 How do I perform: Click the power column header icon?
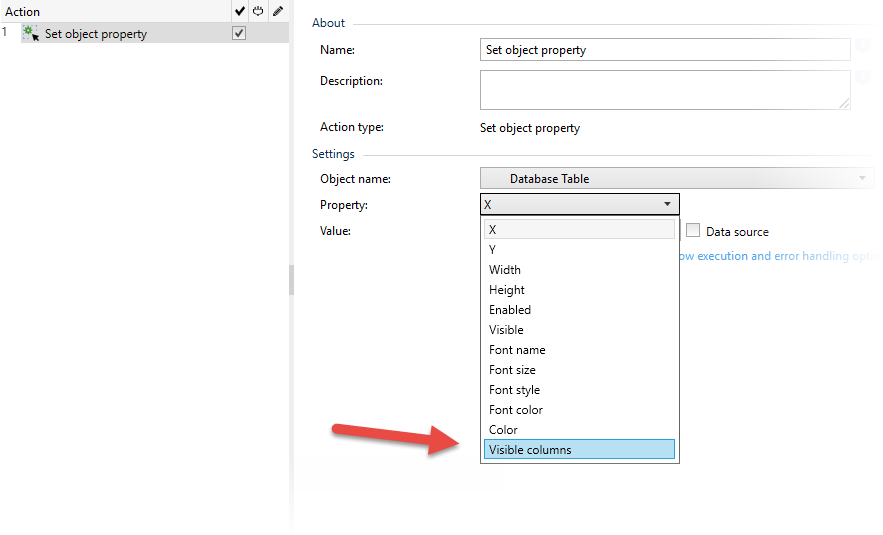click(x=258, y=11)
